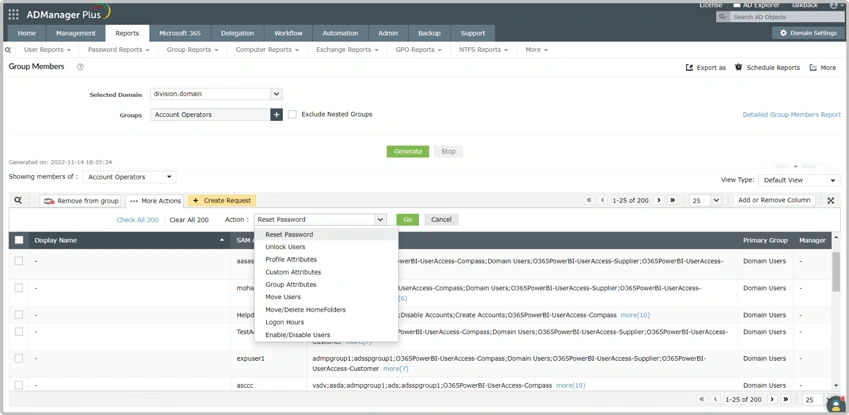The height and width of the screenshot is (415, 849).
Task: Expand the Group Reports menu
Action: 193,50
